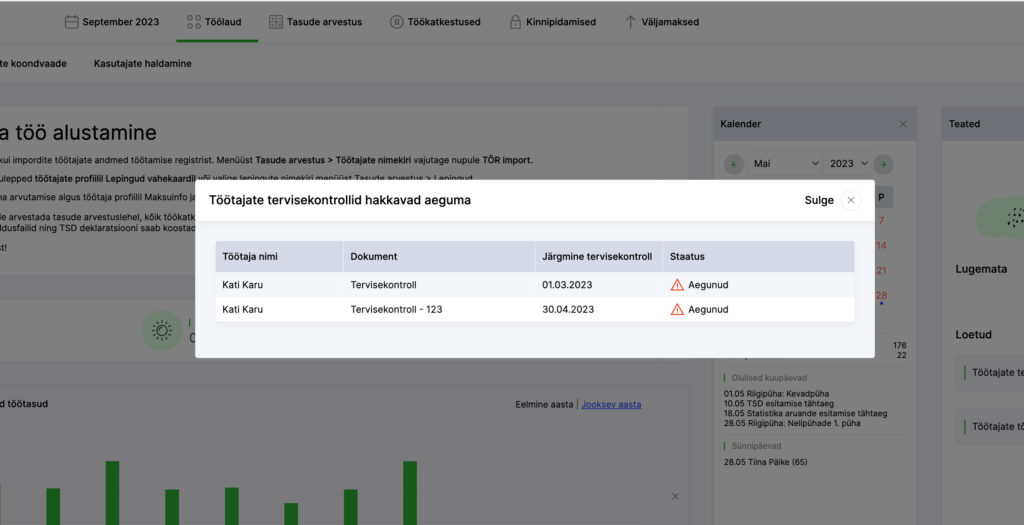Screen dimensions: 1024x525
Task: Click the Tervisekontroll - 123 document cell
Action: tap(396, 310)
